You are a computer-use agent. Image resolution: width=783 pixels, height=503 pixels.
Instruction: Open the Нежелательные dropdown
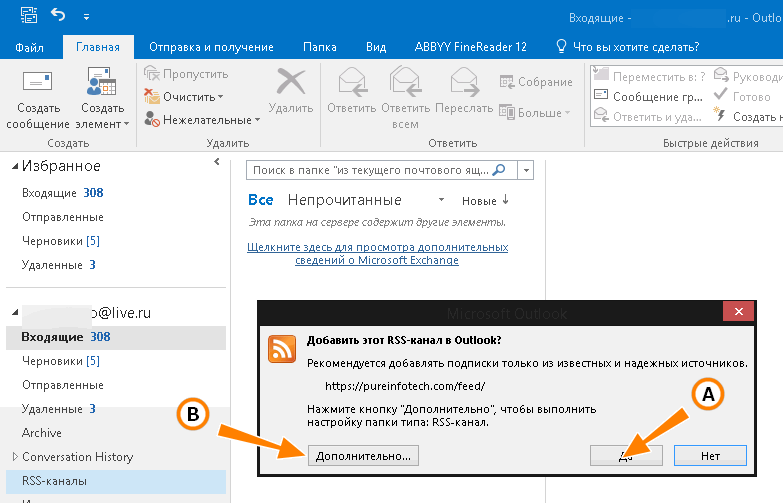pos(202,120)
